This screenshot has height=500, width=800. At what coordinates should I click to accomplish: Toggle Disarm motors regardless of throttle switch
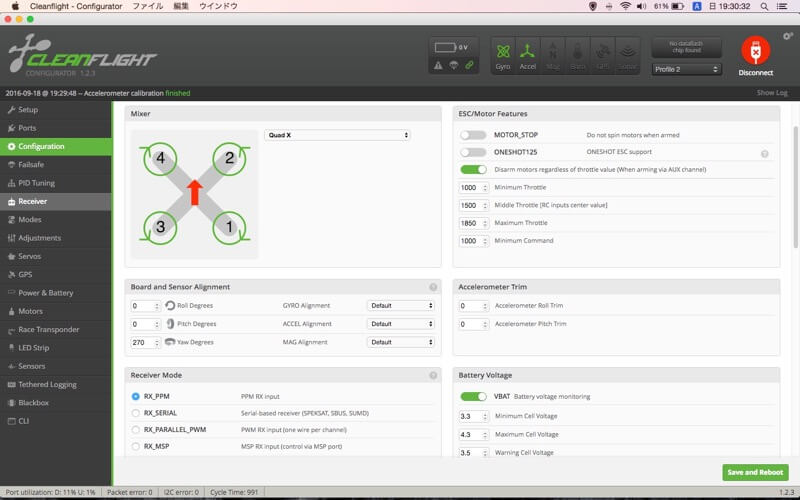click(473, 169)
